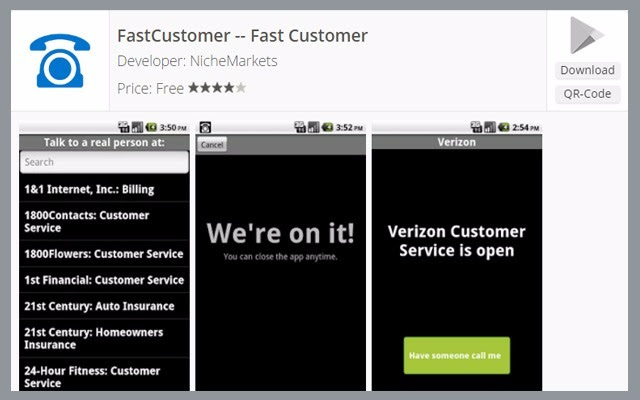640x400 pixels.
Task: Open the QR-Code button
Action: point(587,94)
